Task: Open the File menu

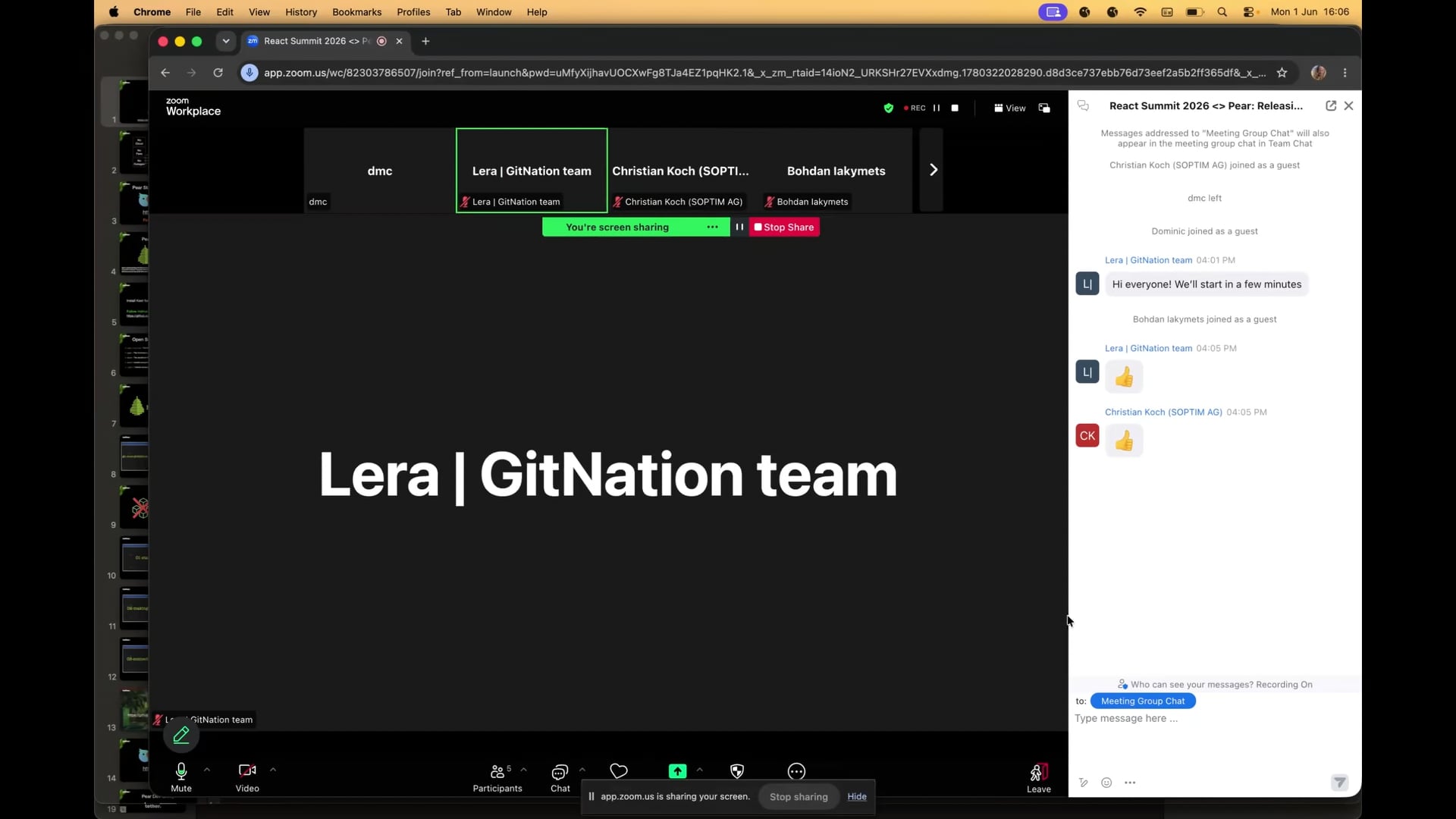Action: [x=193, y=12]
